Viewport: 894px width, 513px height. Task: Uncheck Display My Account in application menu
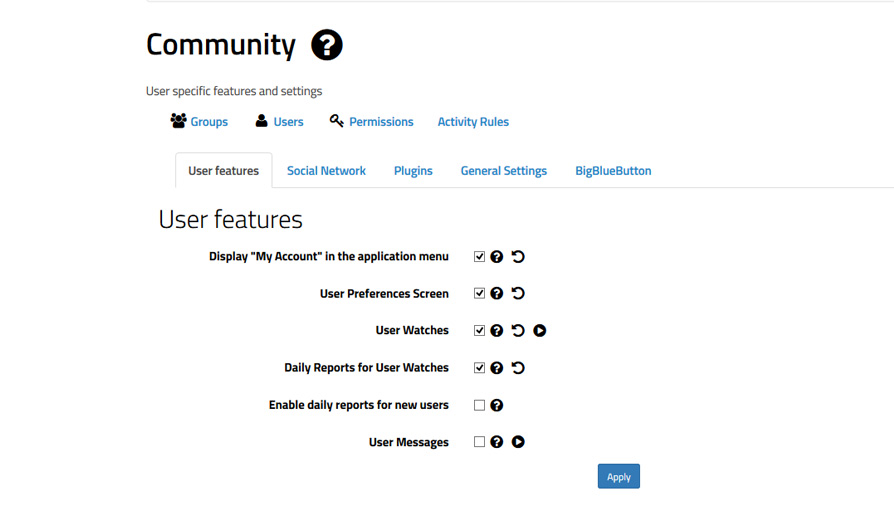pos(479,256)
